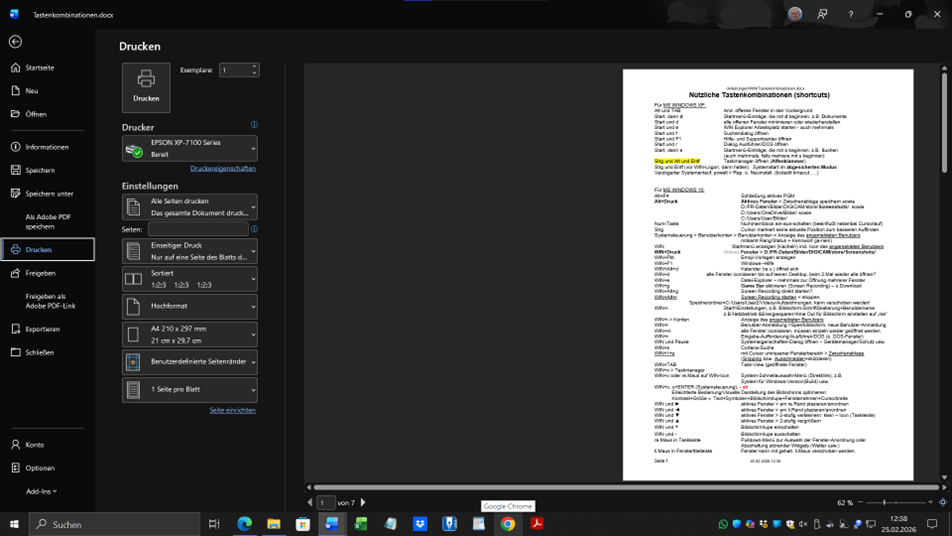Expand the Einseitiger Druck dropdown

(189, 251)
